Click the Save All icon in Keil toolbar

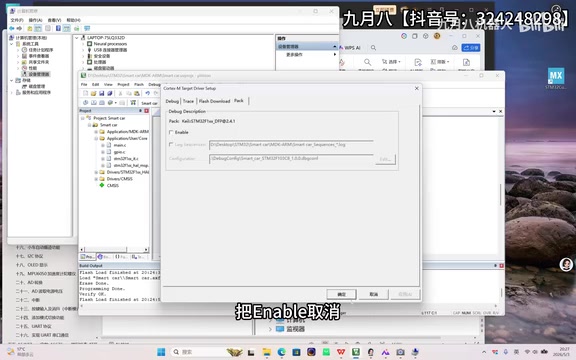point(109,93)
